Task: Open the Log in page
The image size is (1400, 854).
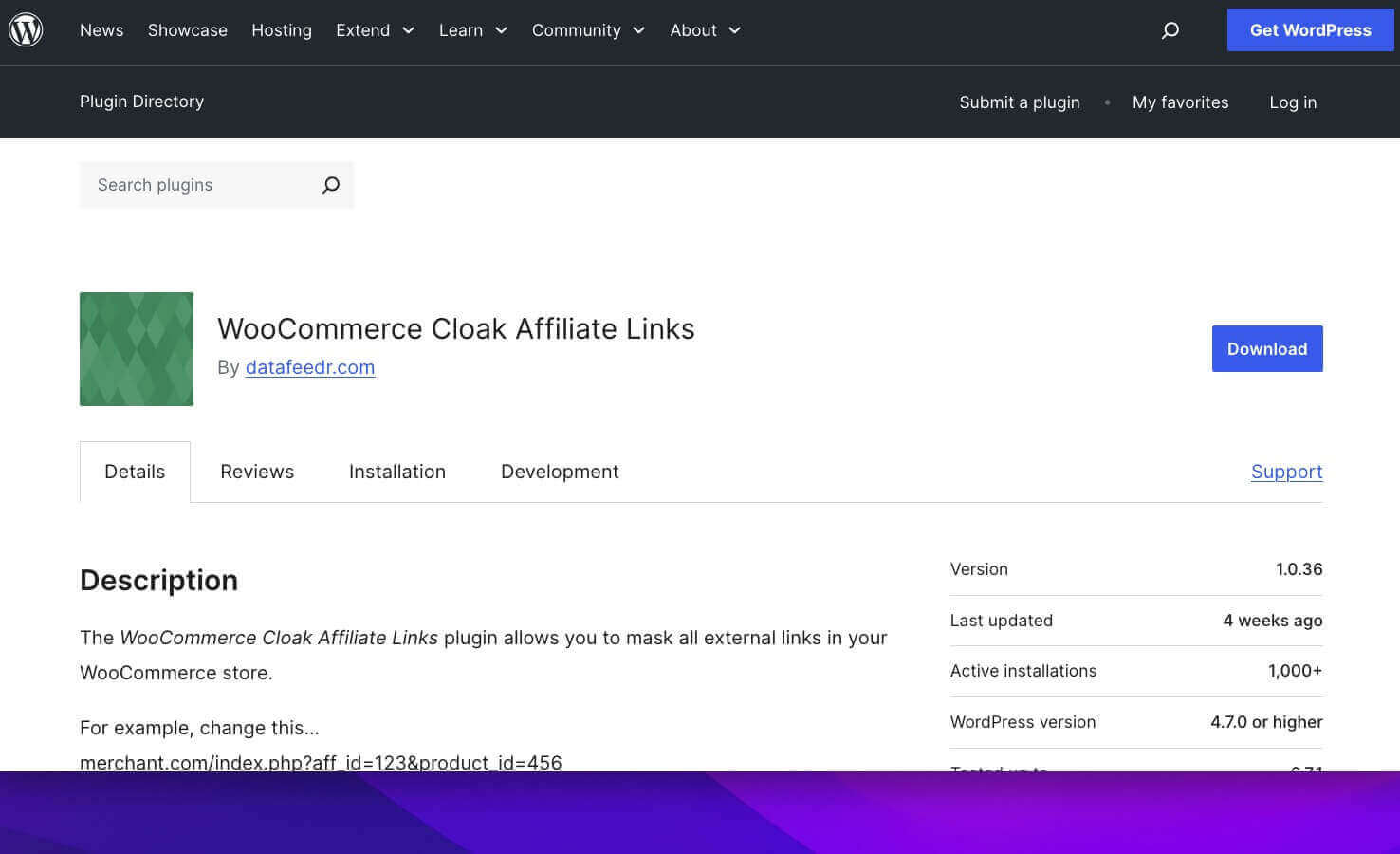Action: 1293,102
